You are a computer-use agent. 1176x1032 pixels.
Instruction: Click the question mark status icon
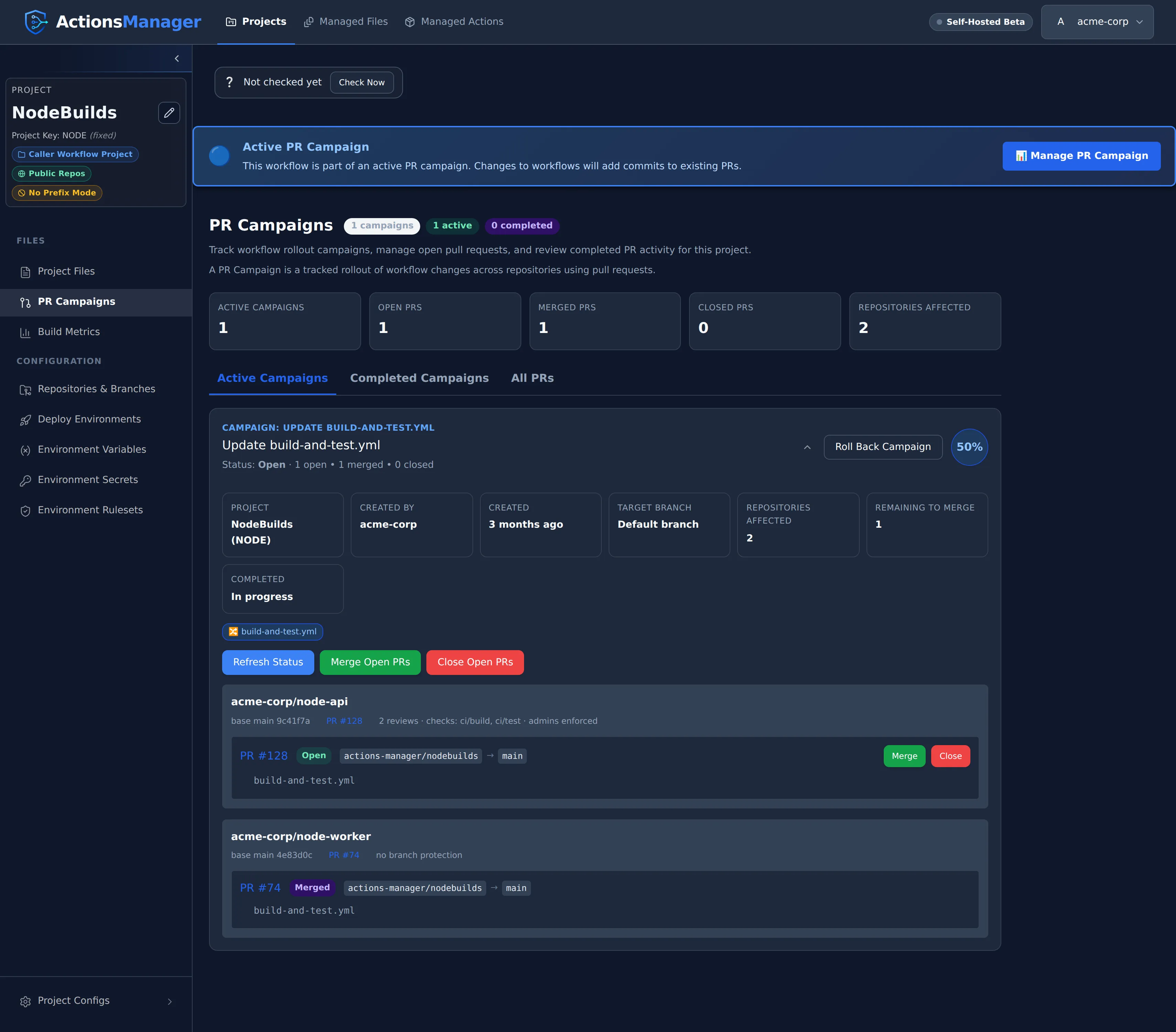[230, 82]
